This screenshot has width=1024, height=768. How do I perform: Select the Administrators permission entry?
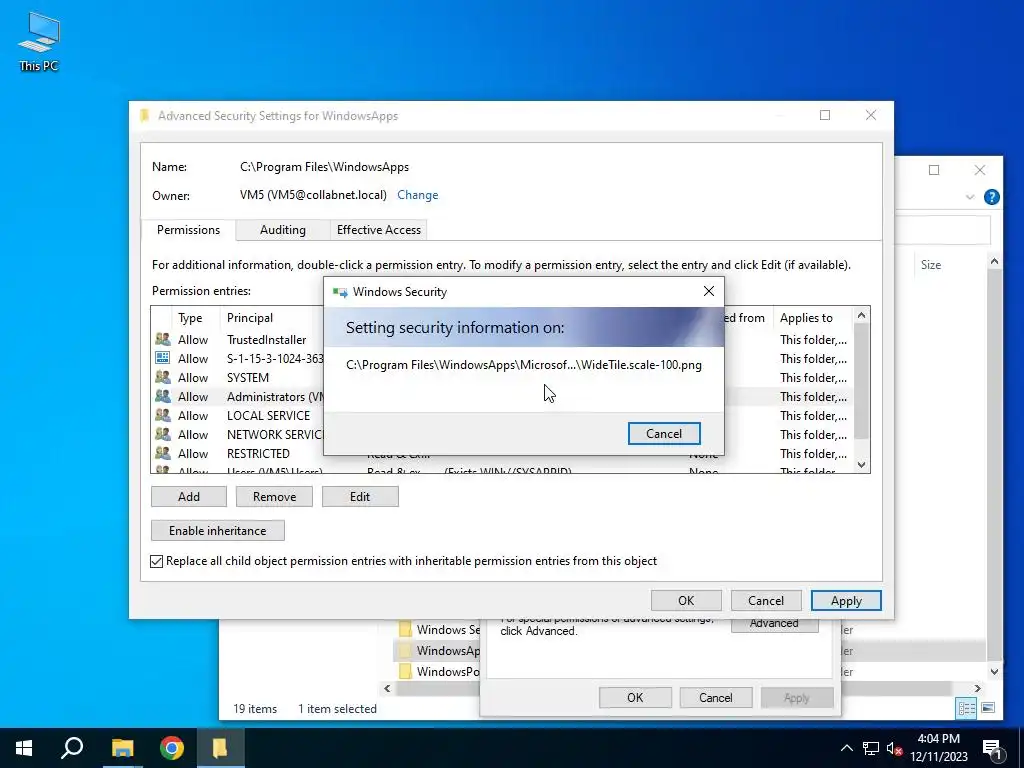502,396
